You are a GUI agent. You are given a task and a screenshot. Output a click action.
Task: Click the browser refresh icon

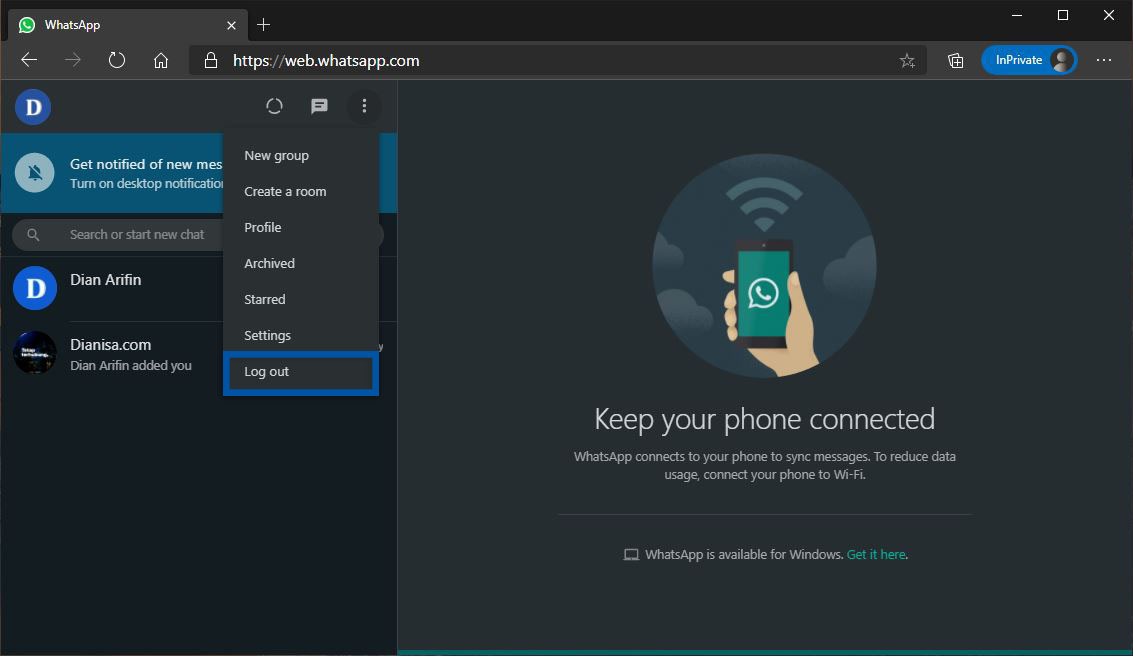(x=117, y=60)
